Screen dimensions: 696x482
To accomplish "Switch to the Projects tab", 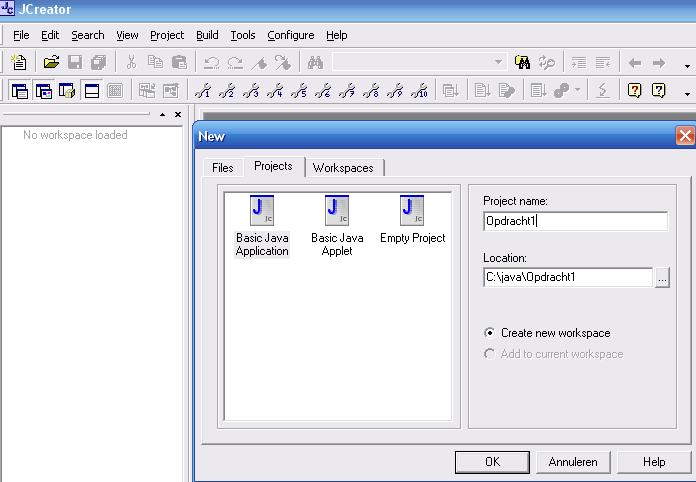I will (273, 166).
